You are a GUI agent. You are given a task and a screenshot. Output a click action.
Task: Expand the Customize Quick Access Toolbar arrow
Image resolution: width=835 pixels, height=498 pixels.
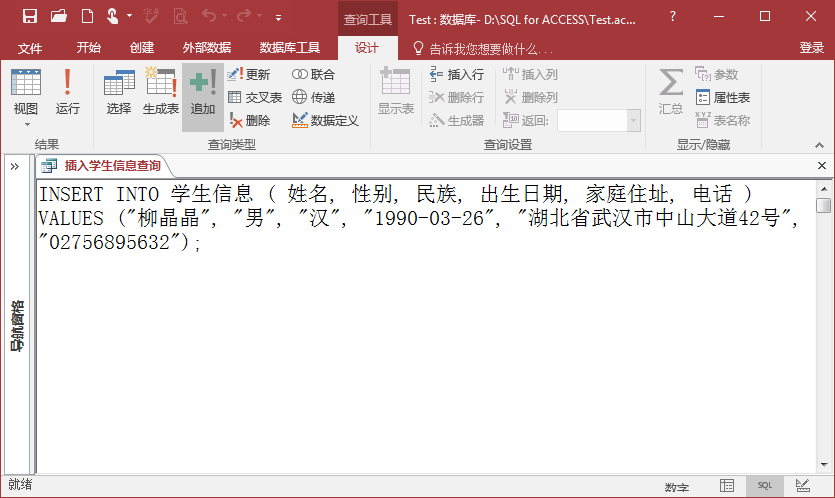(x=278, y=18)
